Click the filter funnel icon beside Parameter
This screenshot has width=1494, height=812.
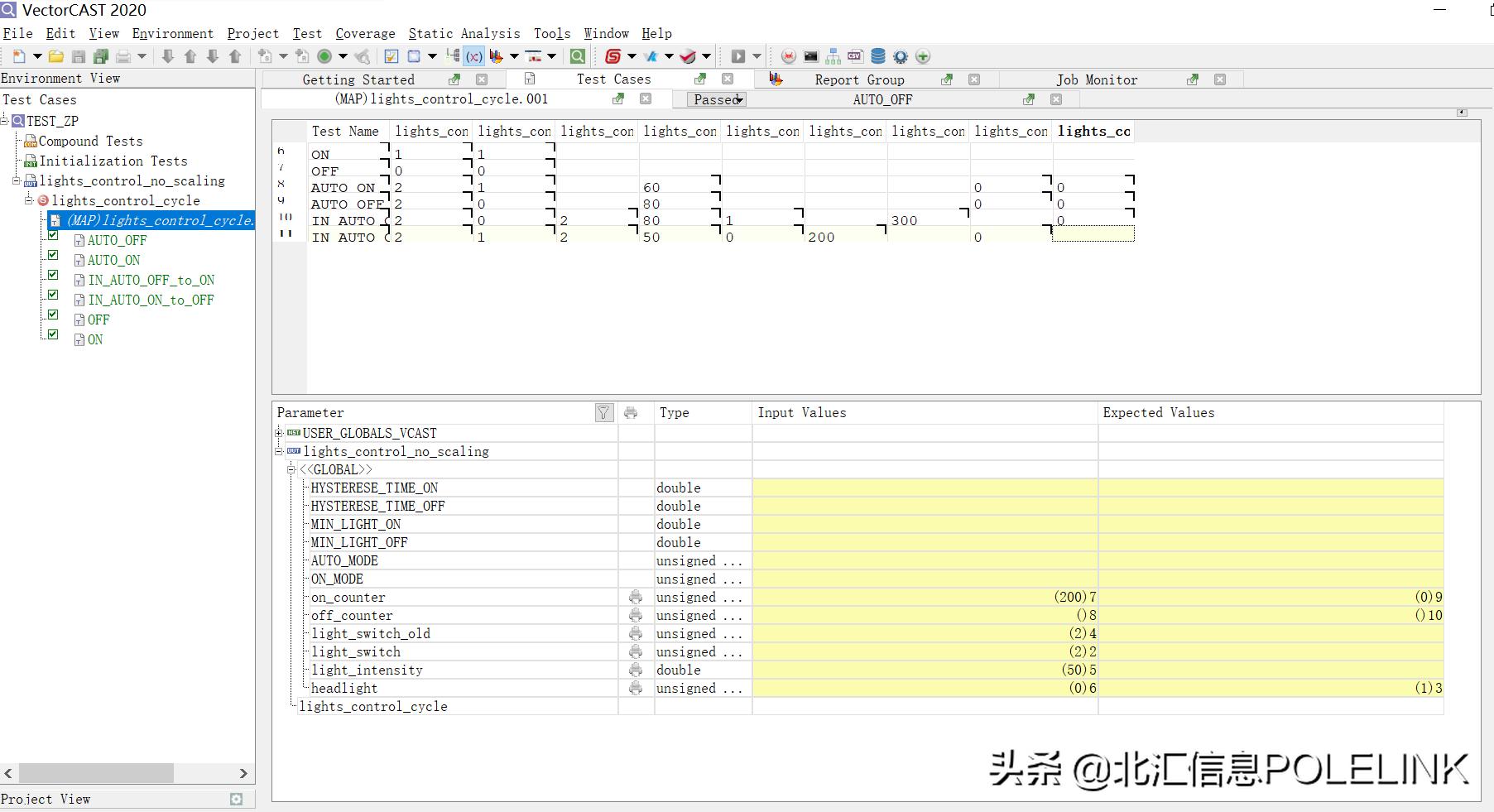[603, 413]
